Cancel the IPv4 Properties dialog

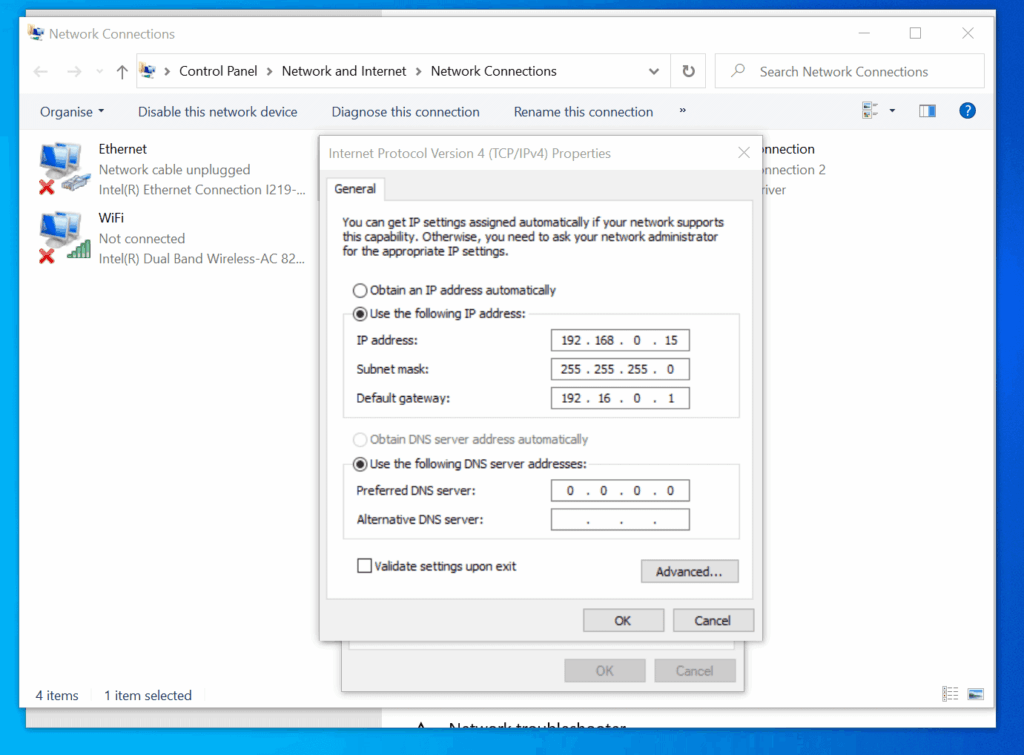713,620
